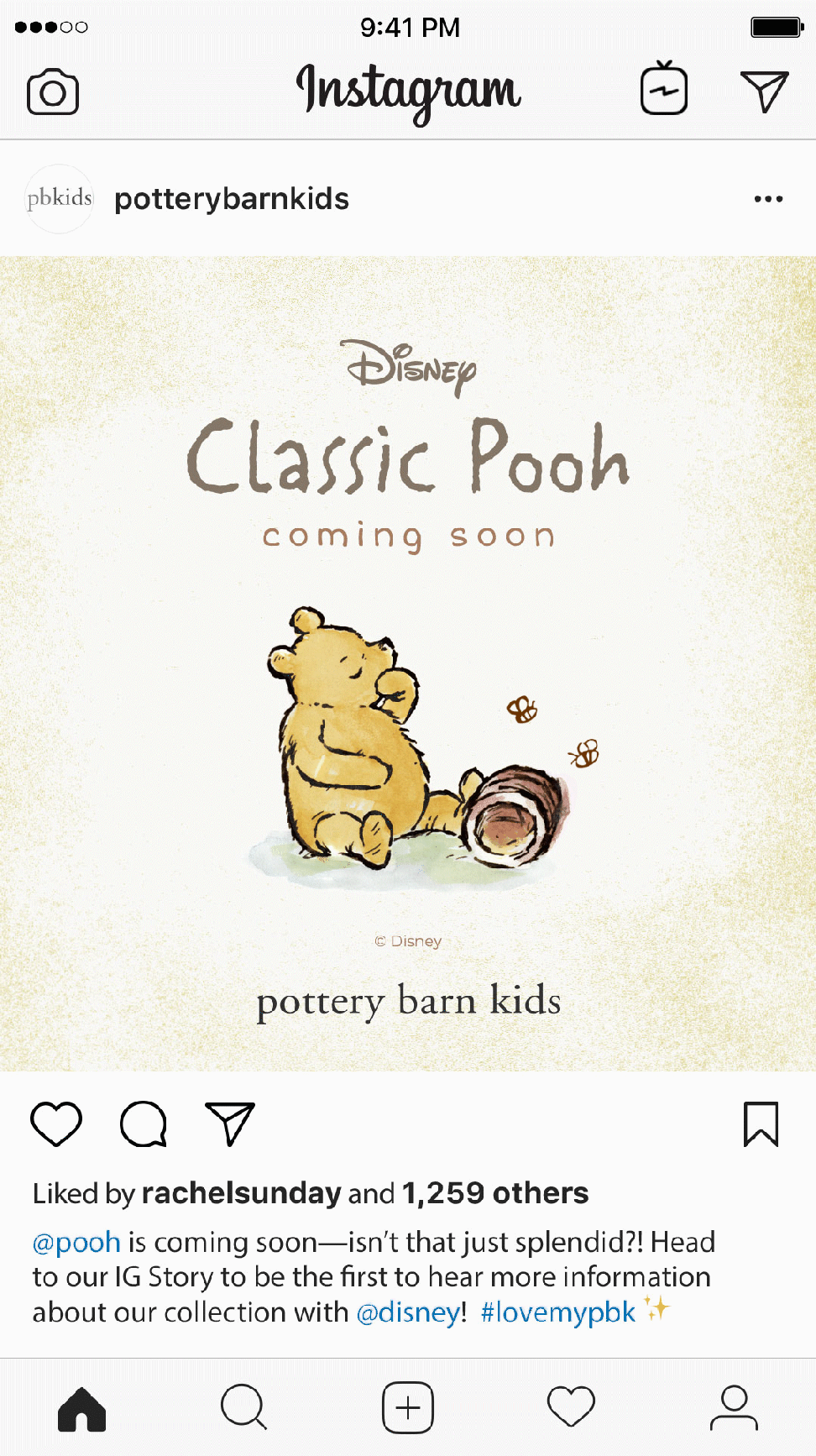Open the IGTV icon
This screenshot has height=1456, width=816.
click(x=664, y=88)
